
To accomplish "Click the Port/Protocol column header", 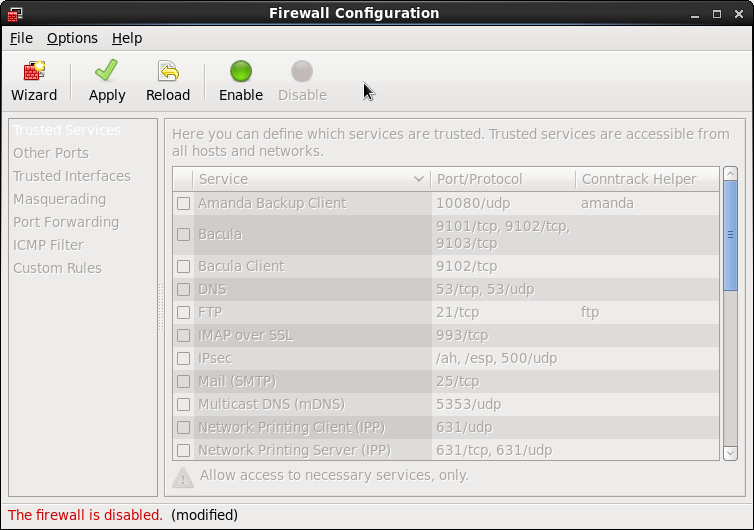I will tap(503, 179).
